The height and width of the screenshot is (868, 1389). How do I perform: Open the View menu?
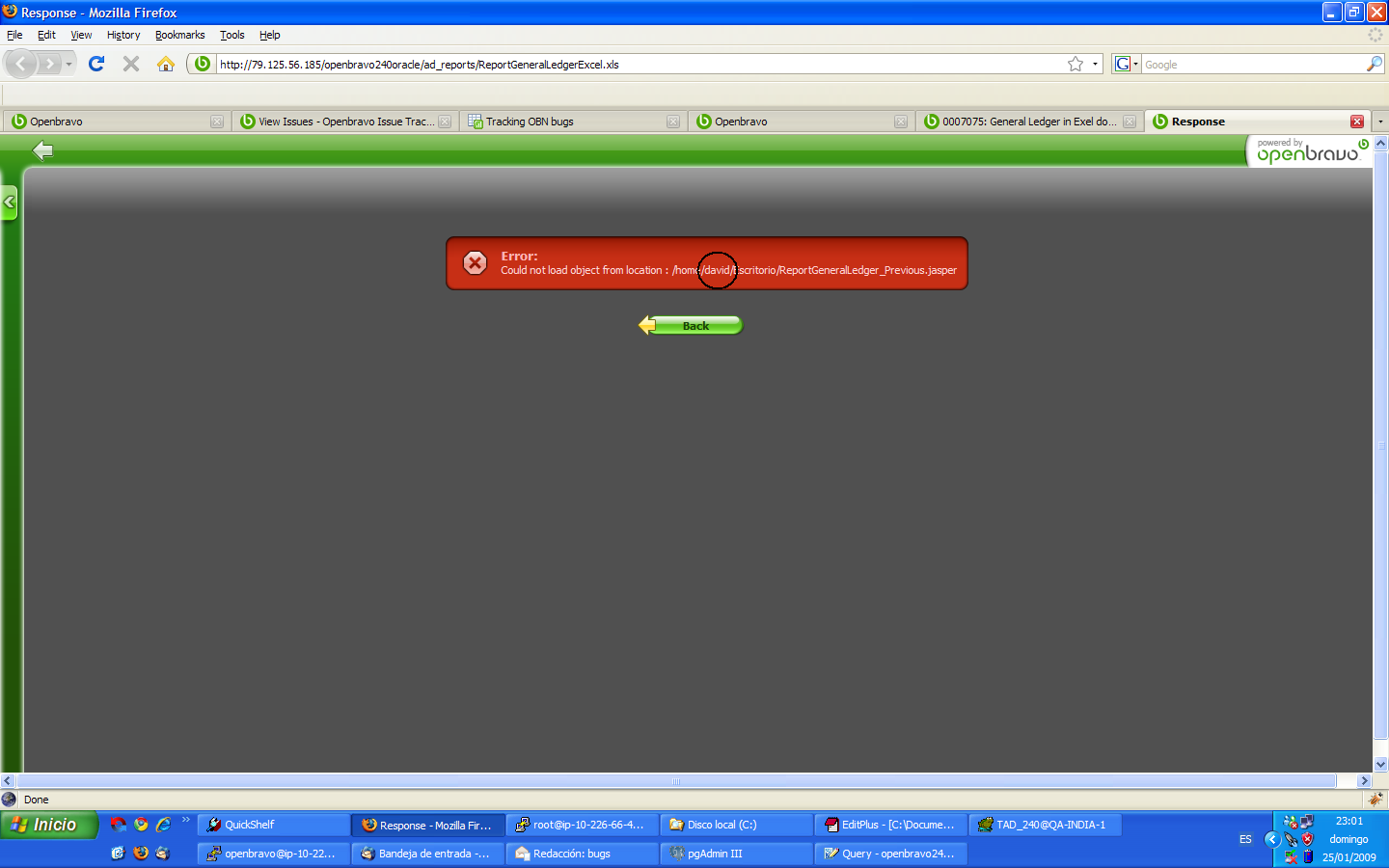[81, 35]
